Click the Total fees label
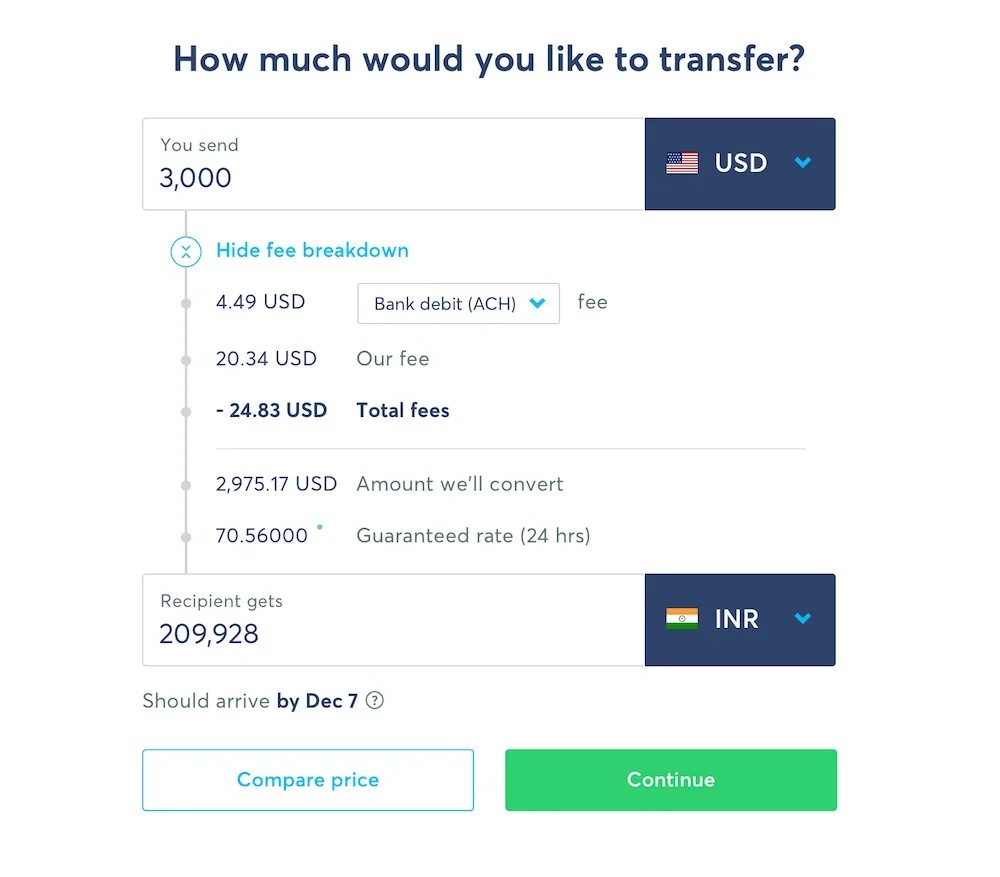 click(403, 410)
